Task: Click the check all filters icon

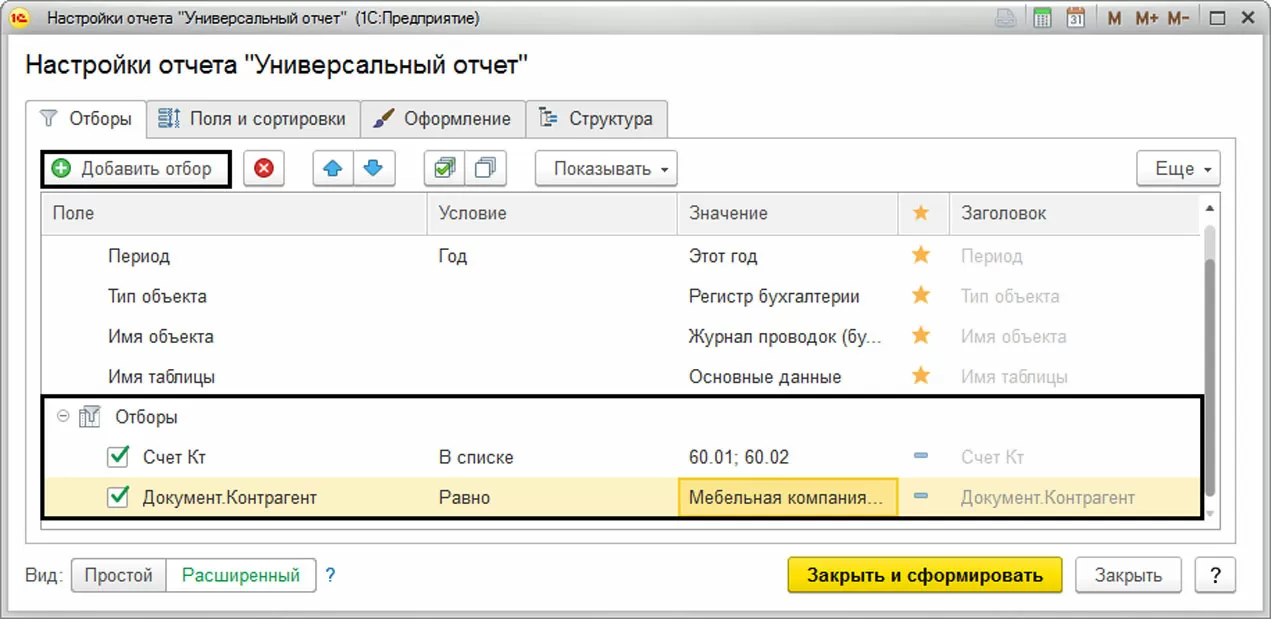Action: click(443, 169)
